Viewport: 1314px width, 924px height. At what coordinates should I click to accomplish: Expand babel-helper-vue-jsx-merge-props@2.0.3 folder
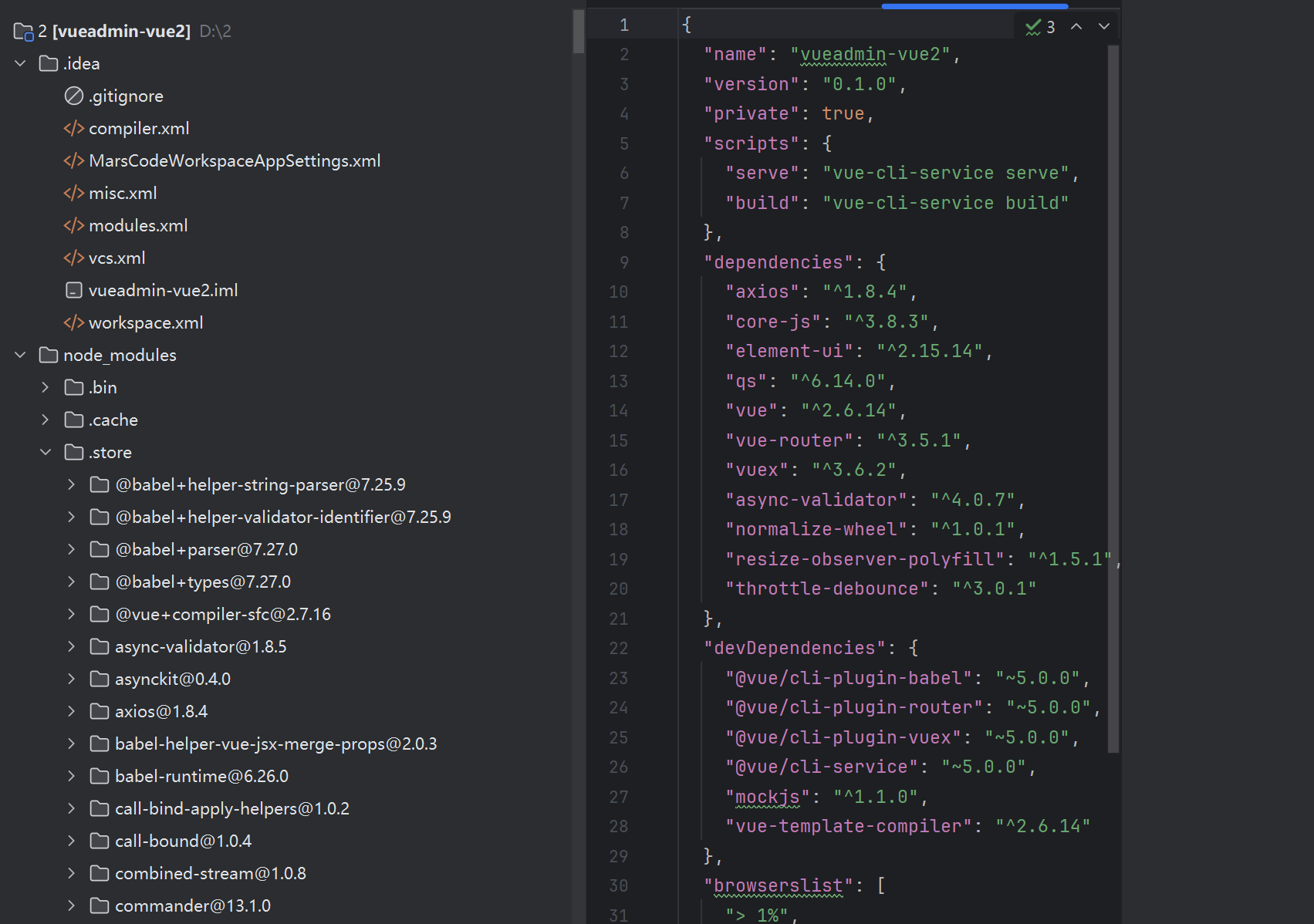click(x=72, y=744)
